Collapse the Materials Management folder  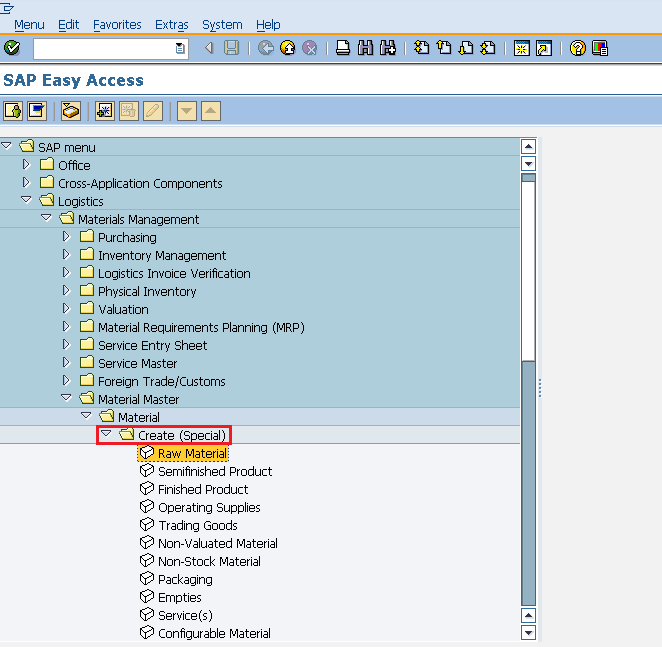coord(46,218)
